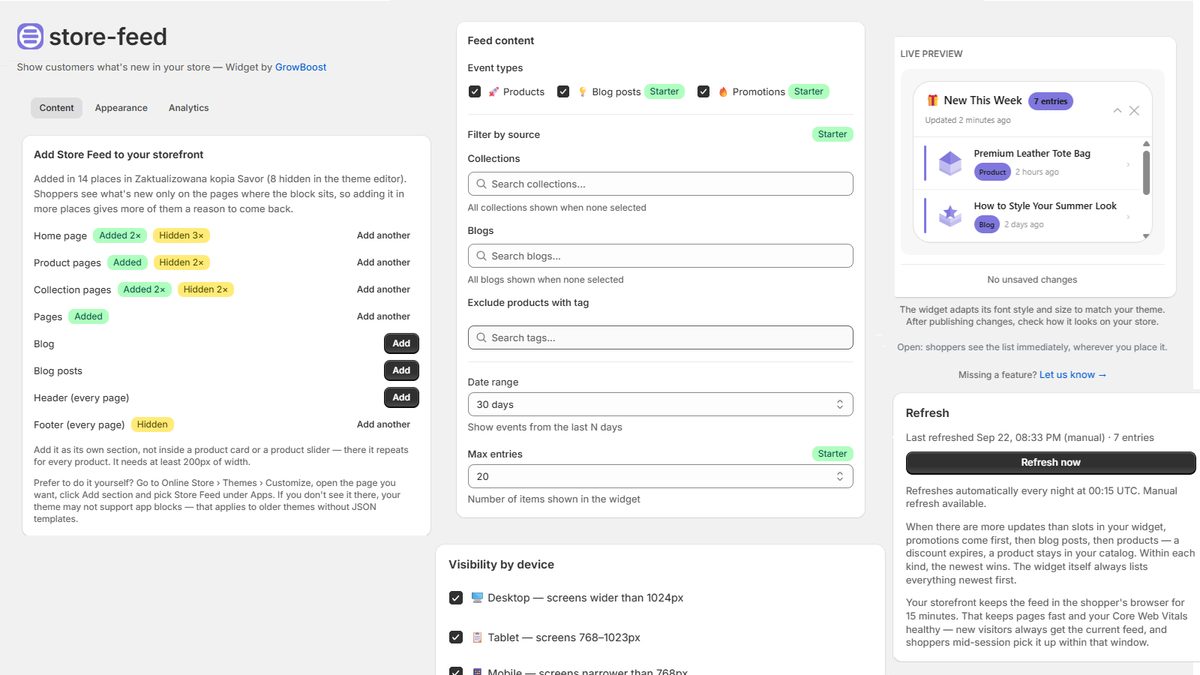This screenshot has height=675, width=1200.
Task: Click the Updated 2 minutes ago text
Action: click(968, 120)
